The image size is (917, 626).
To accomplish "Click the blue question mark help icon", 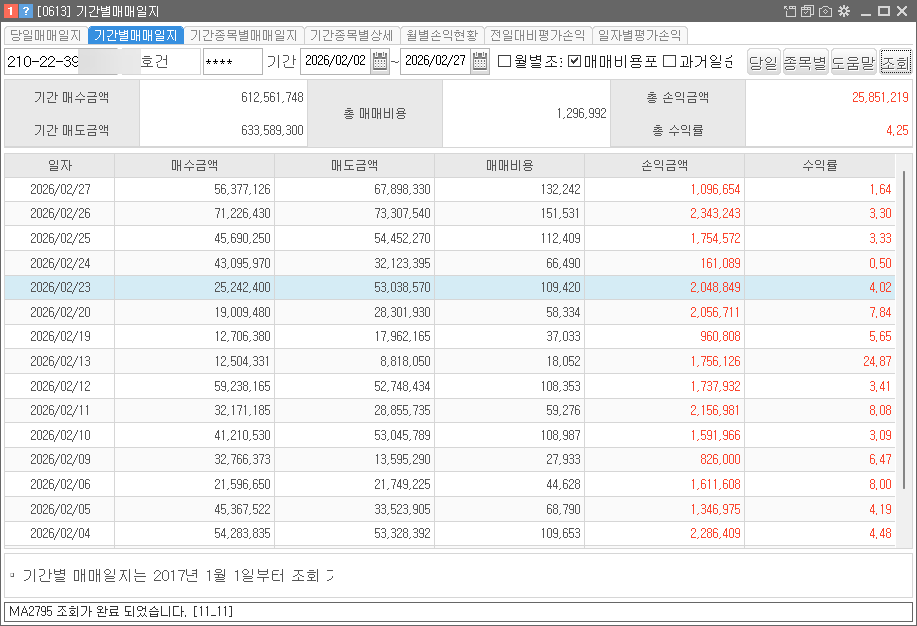I will [26, 11].
